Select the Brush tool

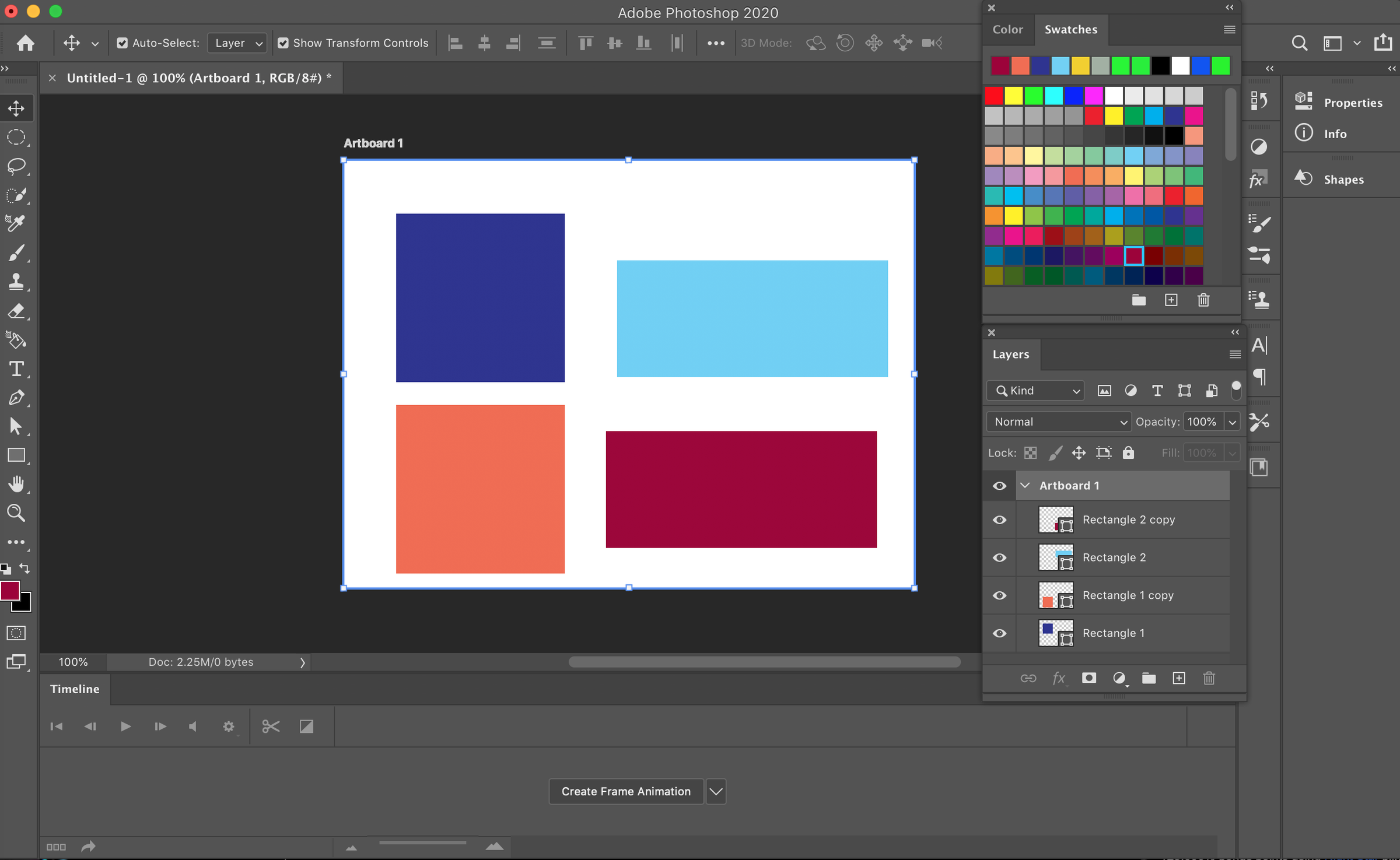coord(16,252)
